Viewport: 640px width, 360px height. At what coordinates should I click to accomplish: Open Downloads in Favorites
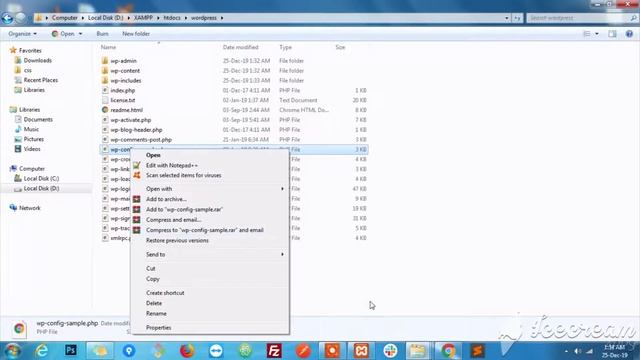pos(37,60)
